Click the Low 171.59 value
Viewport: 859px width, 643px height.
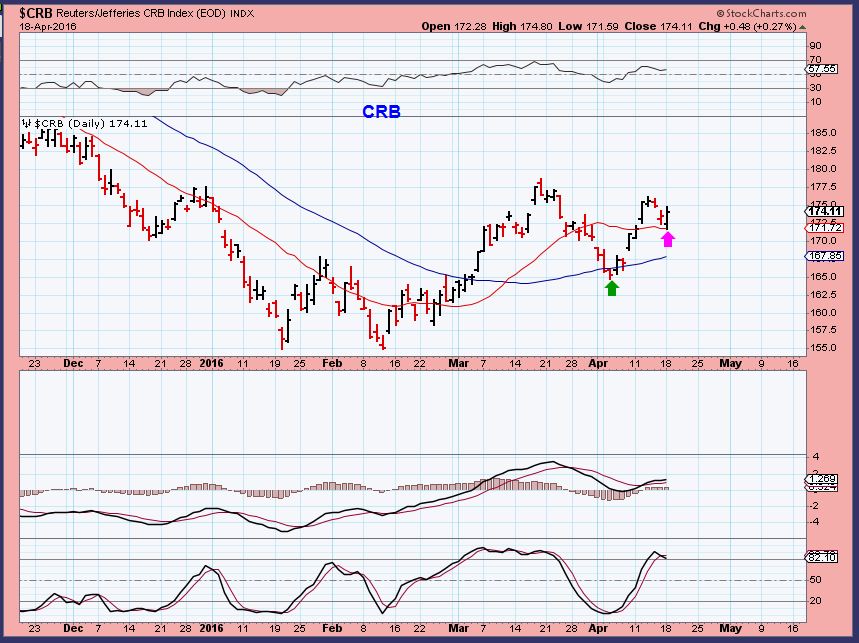588,26
